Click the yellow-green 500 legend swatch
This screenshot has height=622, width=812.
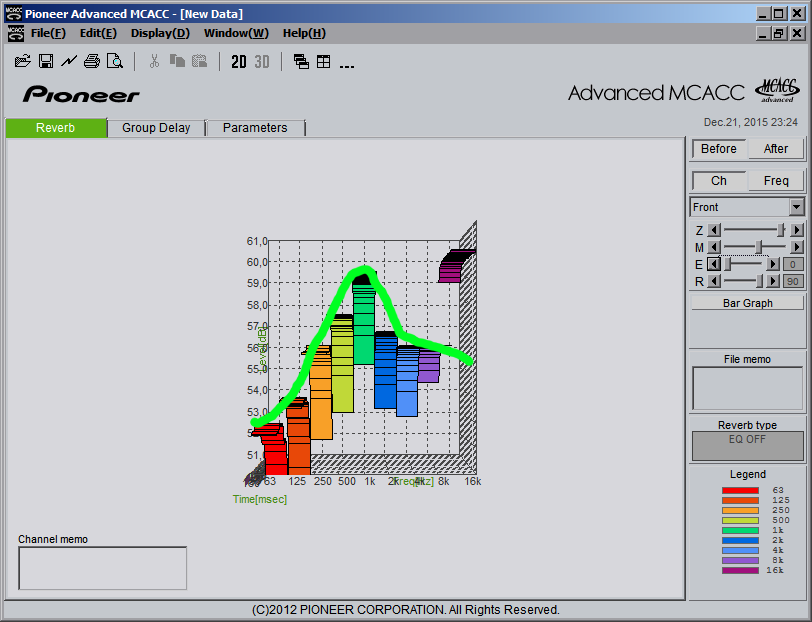[740, 520]
